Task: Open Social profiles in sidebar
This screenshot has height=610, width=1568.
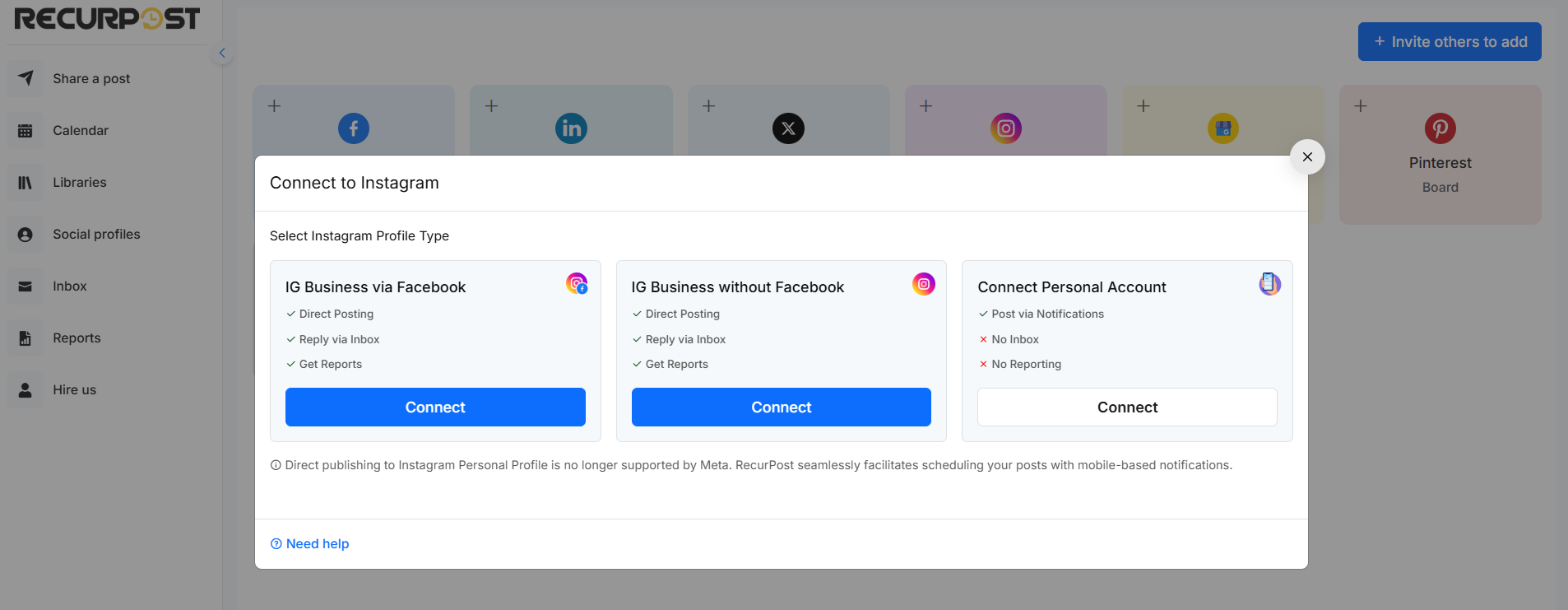Action: [x=96, y=234]
